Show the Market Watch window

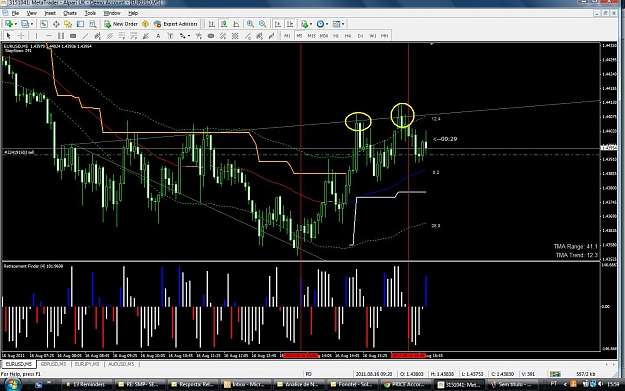44,24
